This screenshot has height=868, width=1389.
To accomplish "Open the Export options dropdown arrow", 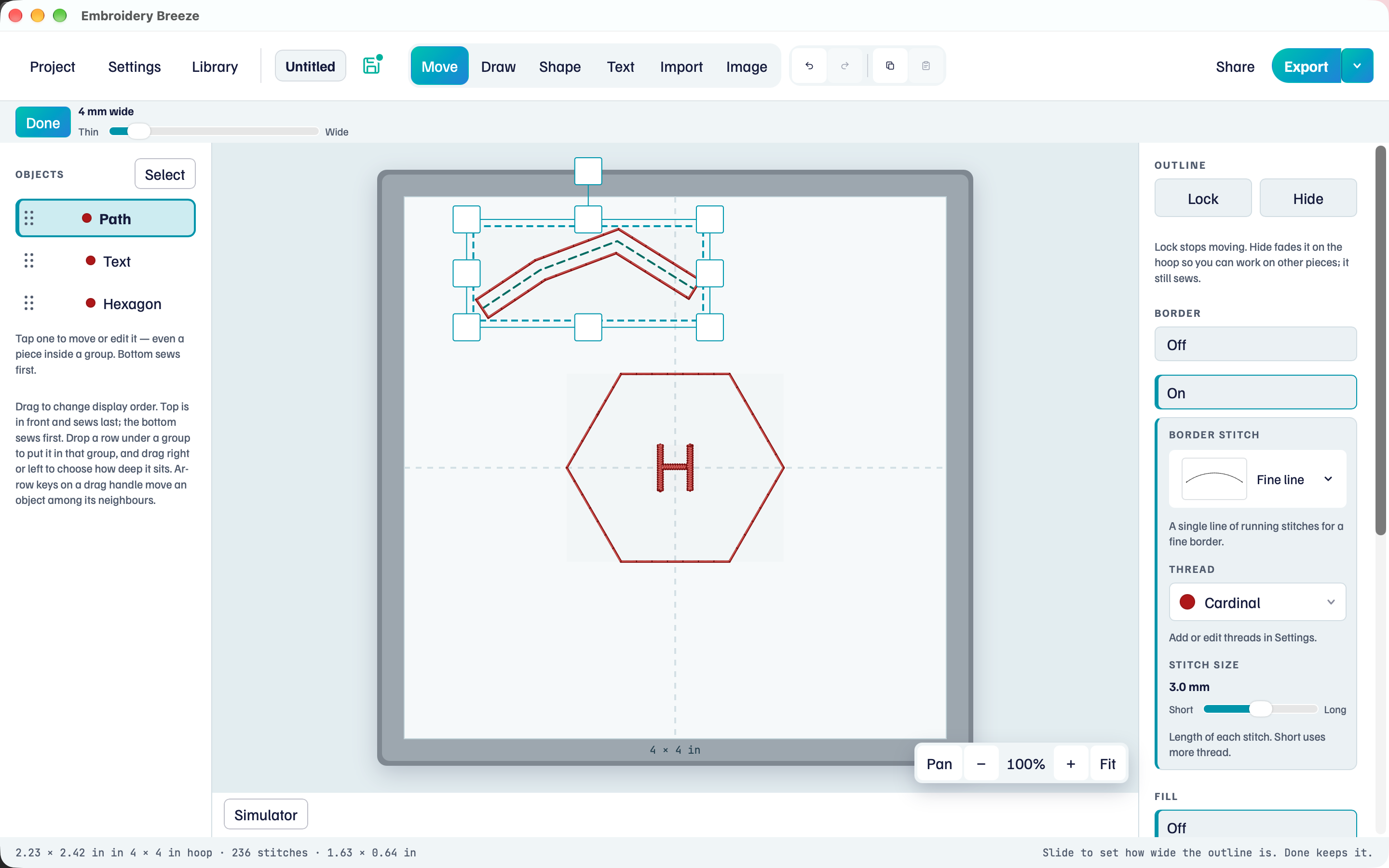I will pos(1358,66).
